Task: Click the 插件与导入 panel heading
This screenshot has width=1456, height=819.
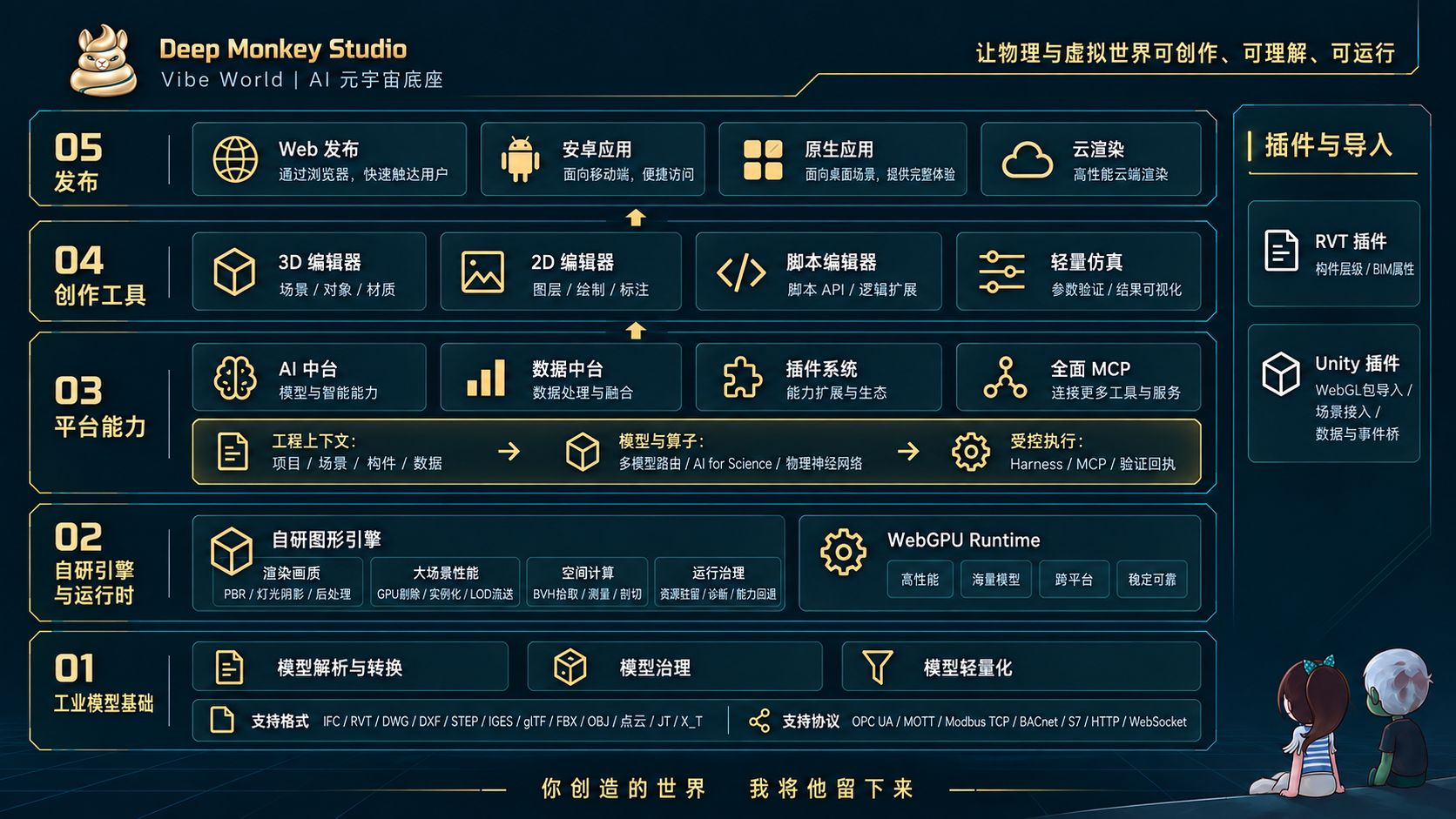Action: tap(1328, 145)
